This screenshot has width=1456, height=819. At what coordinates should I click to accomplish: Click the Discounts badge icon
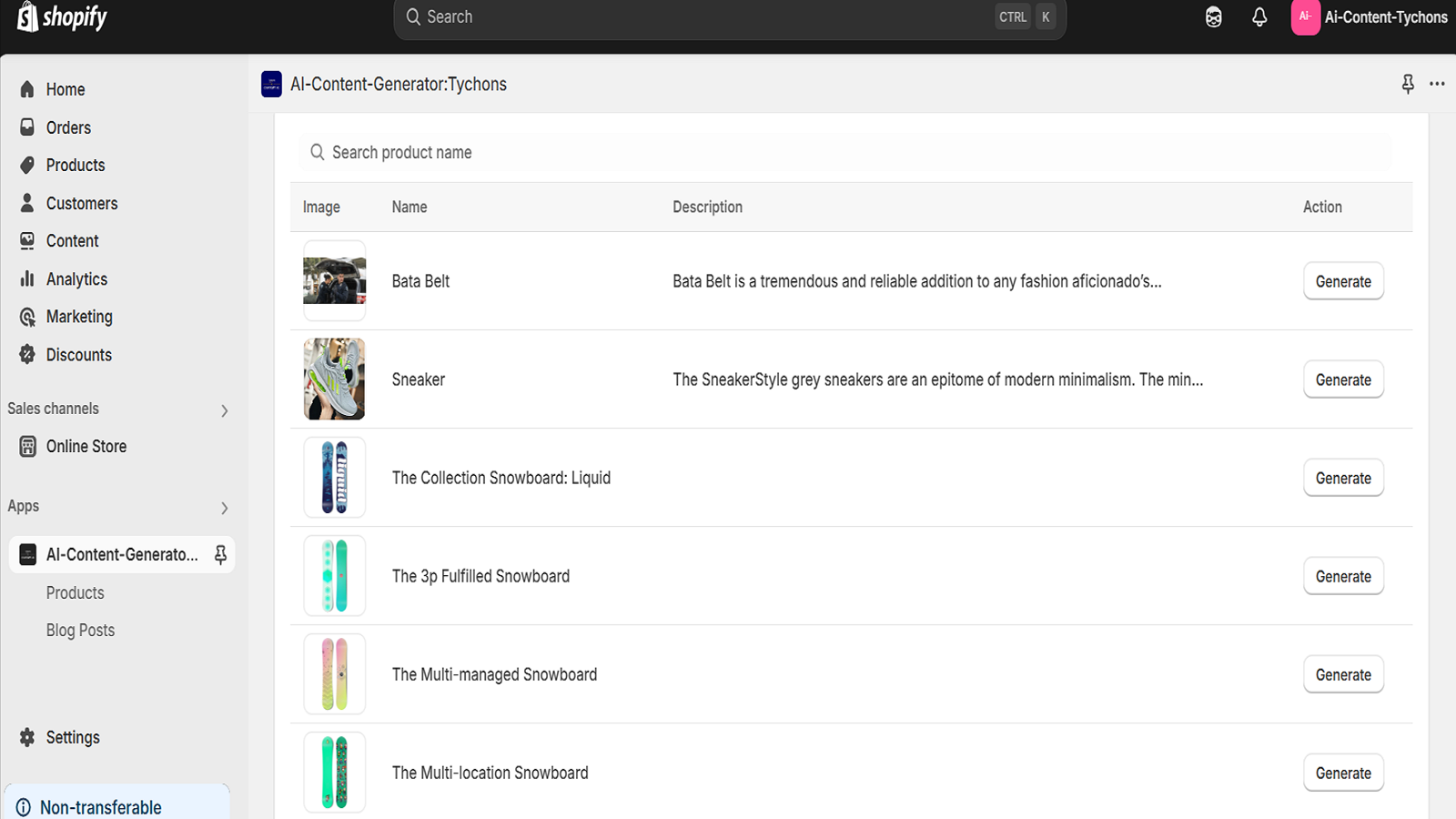click(27, 355)
